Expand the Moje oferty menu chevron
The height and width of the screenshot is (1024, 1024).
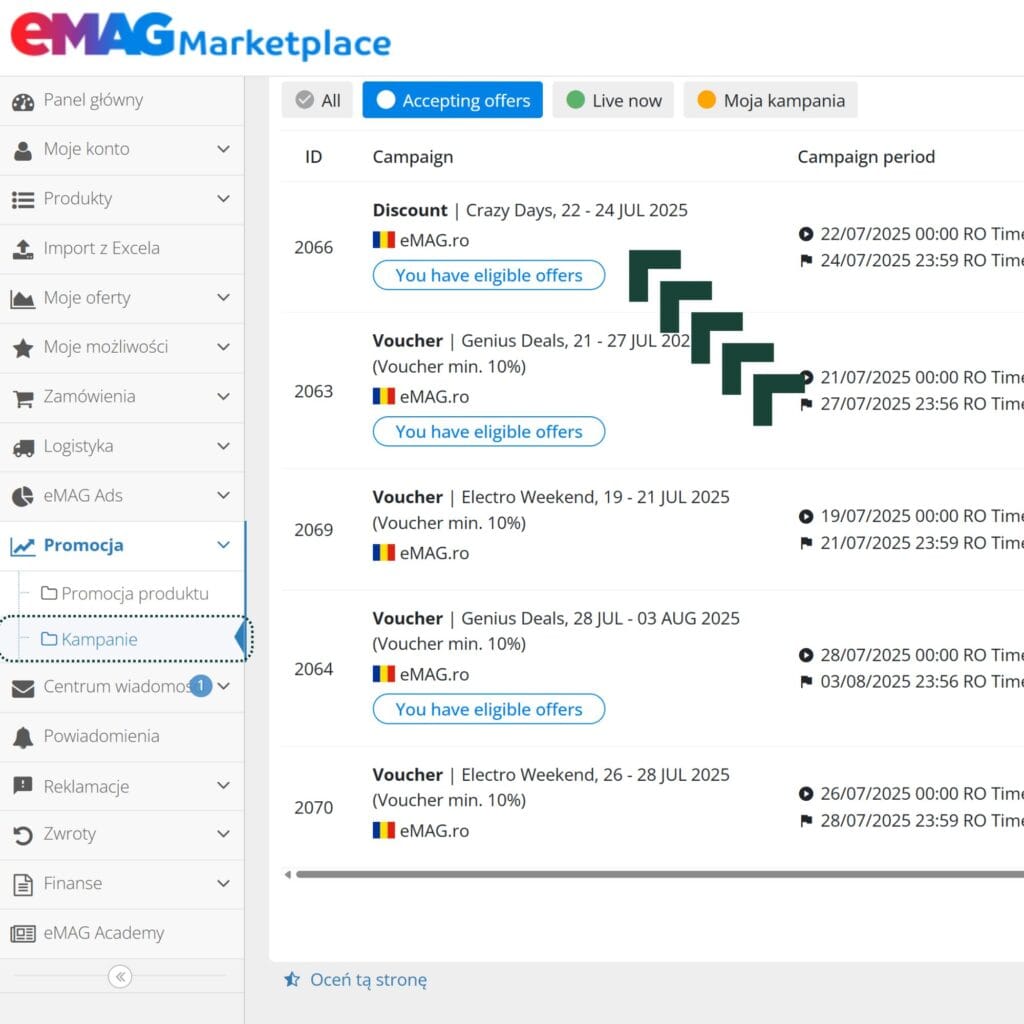coord(223,298)
